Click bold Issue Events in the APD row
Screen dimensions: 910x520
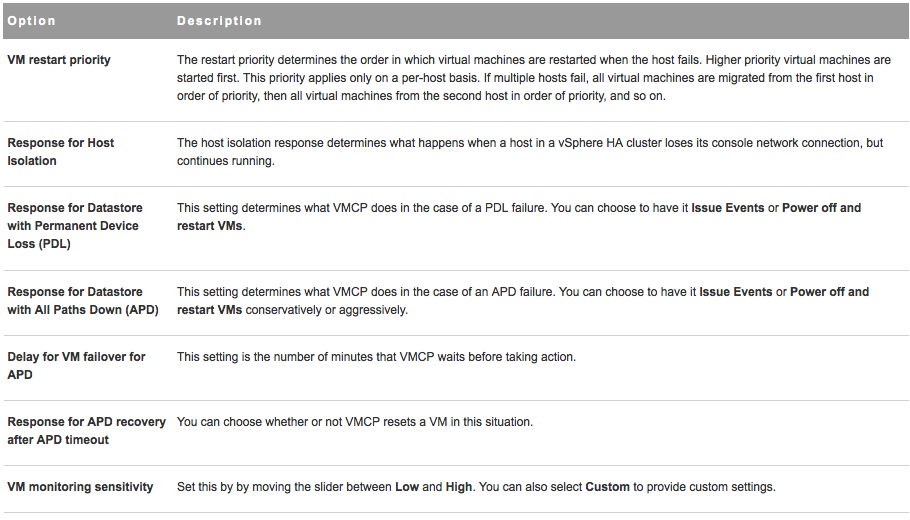tap(736, 292)
